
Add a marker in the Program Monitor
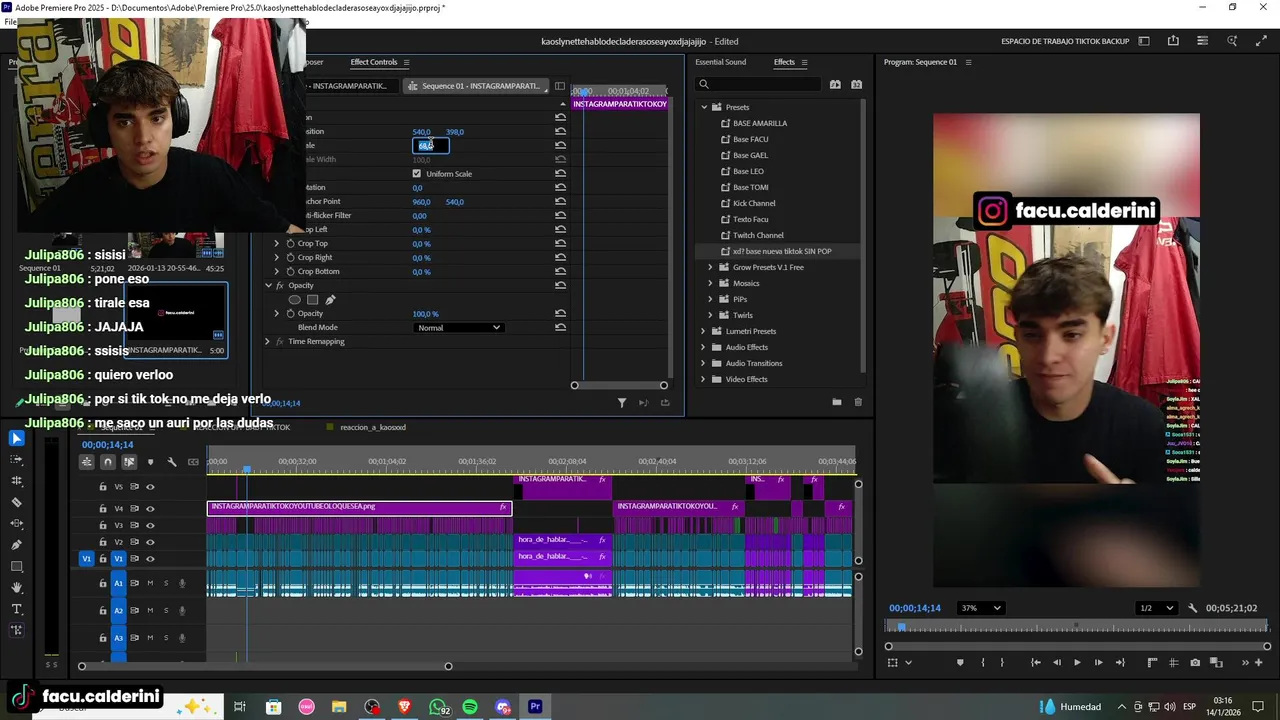tap(960, 662)
